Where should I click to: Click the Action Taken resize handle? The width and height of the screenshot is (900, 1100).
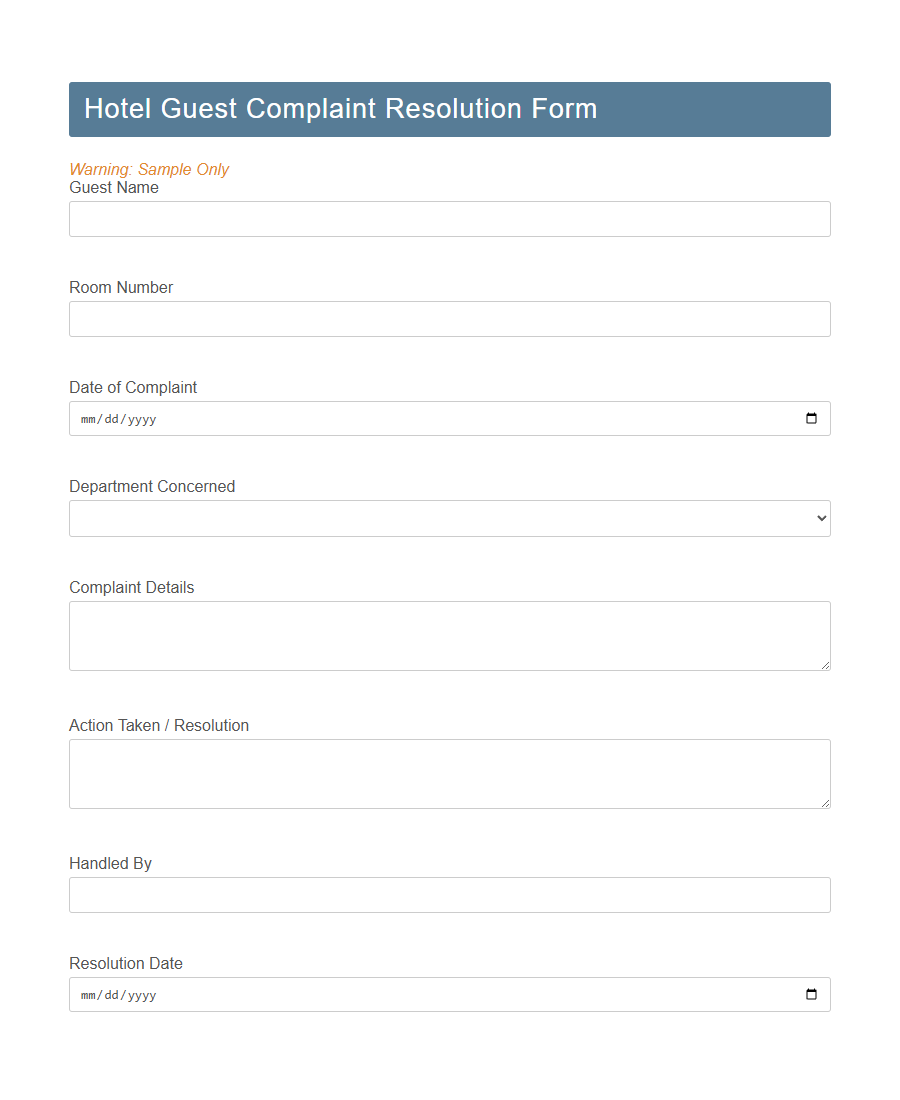(826, 804)
